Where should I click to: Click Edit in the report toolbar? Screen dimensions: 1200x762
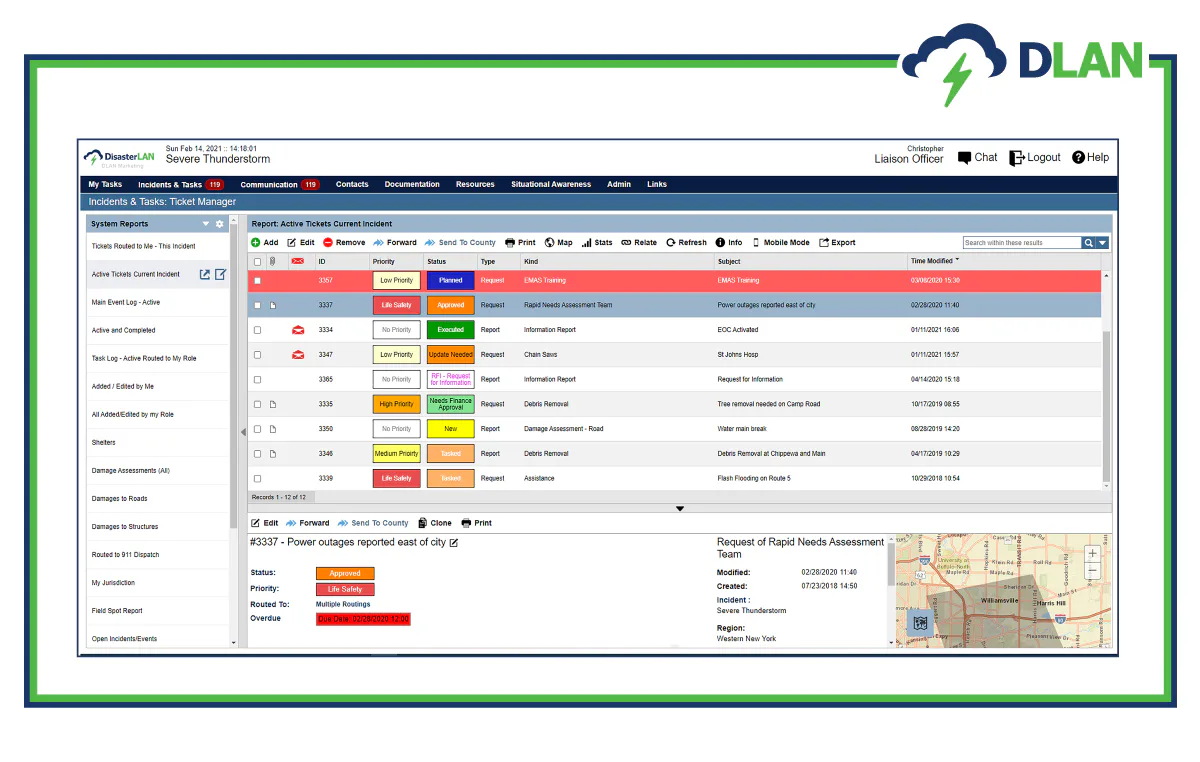[301, 242]
